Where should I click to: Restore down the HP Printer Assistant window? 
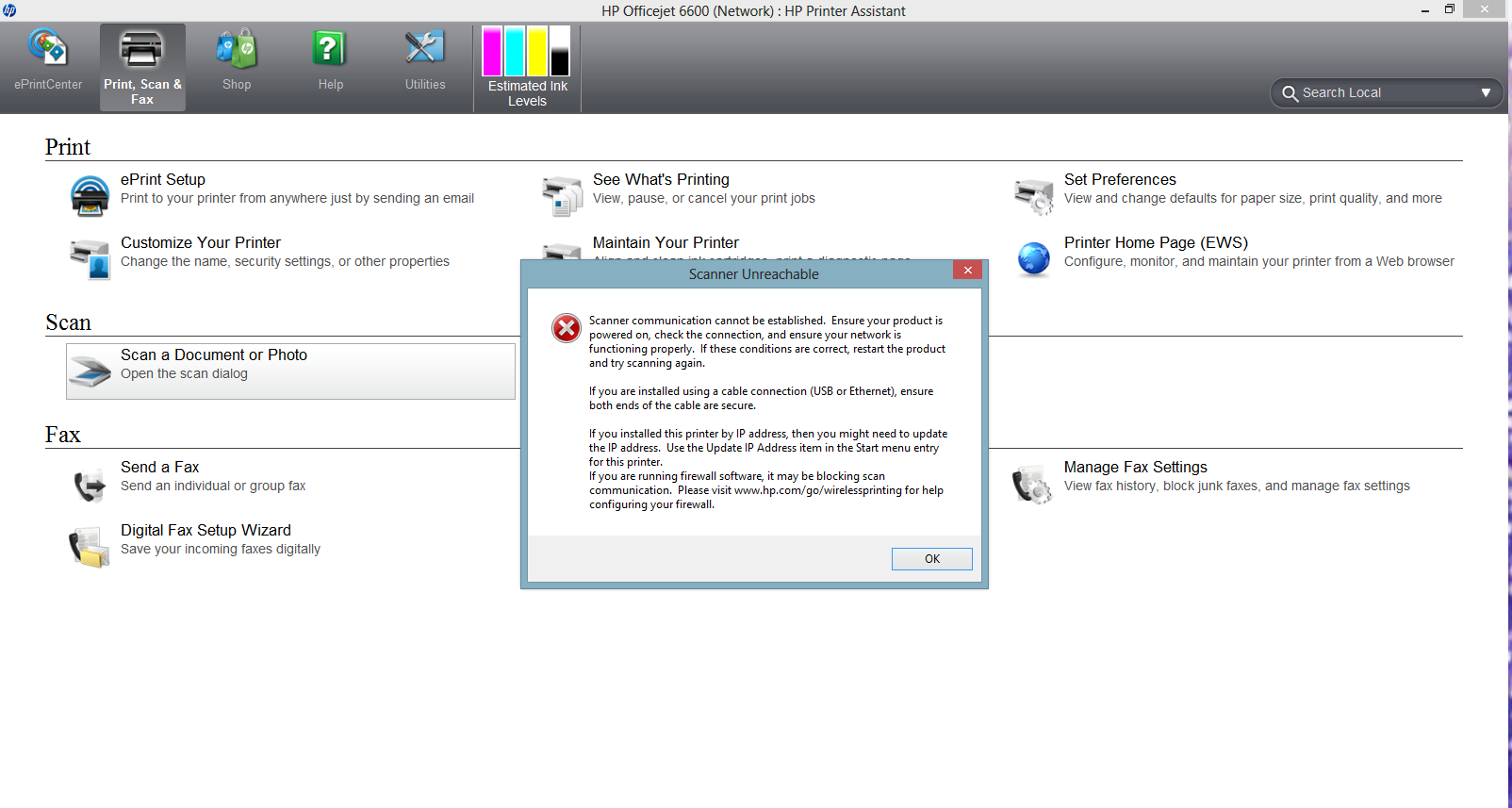pyautogui.click(x=1450, y=9)
